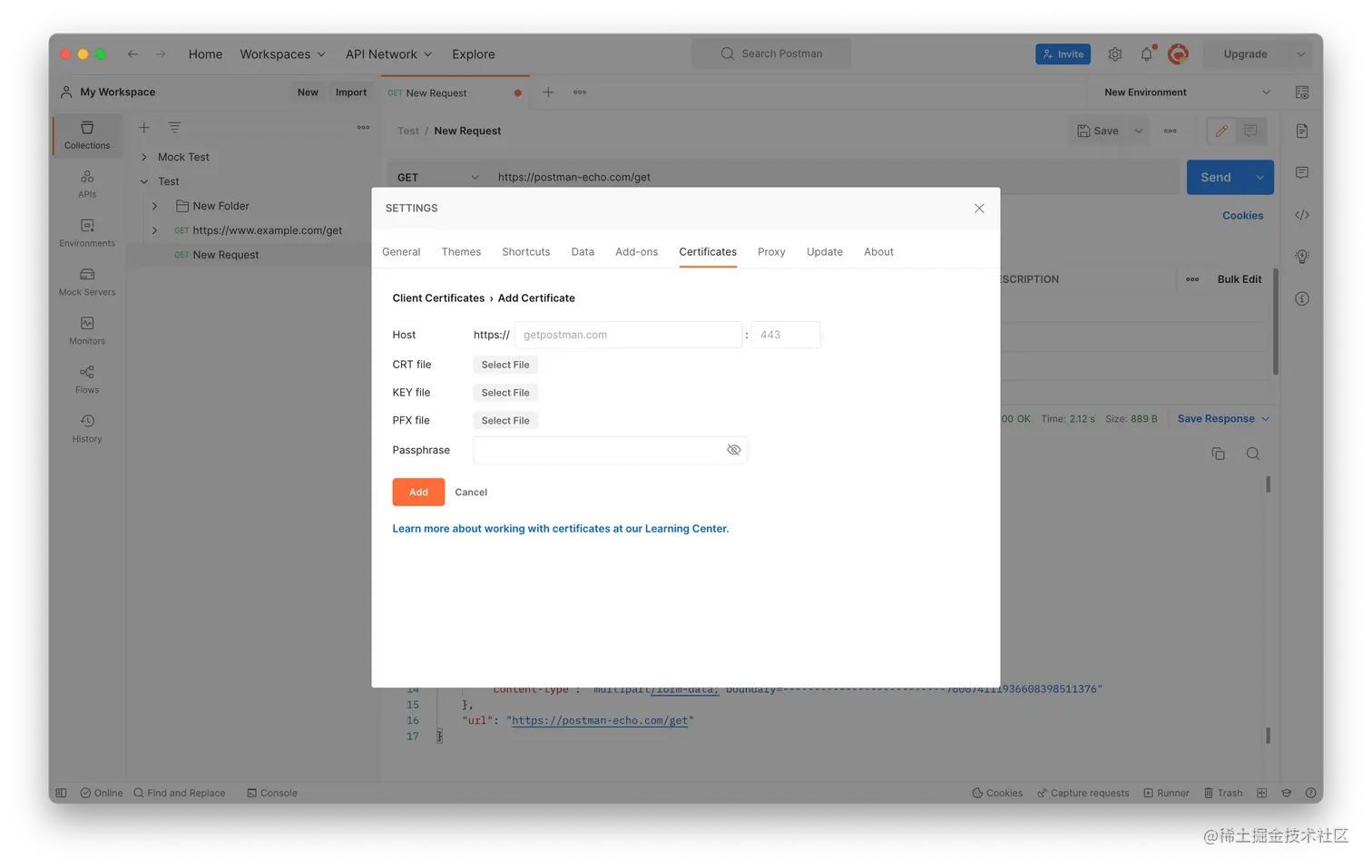Open Mock Servers in the sidebar

pos(87,282)
